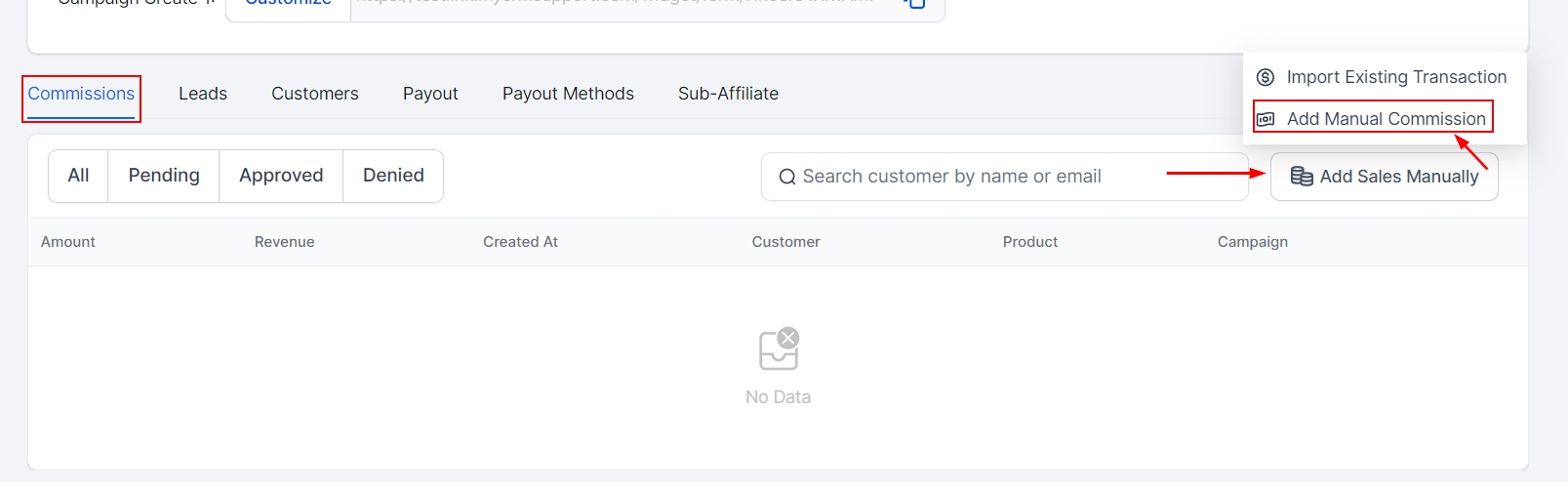Screen dimensions: 1568x482
Task: Switch to the Commissions tab
Action: pyautogui.click(x=81, y=94)
